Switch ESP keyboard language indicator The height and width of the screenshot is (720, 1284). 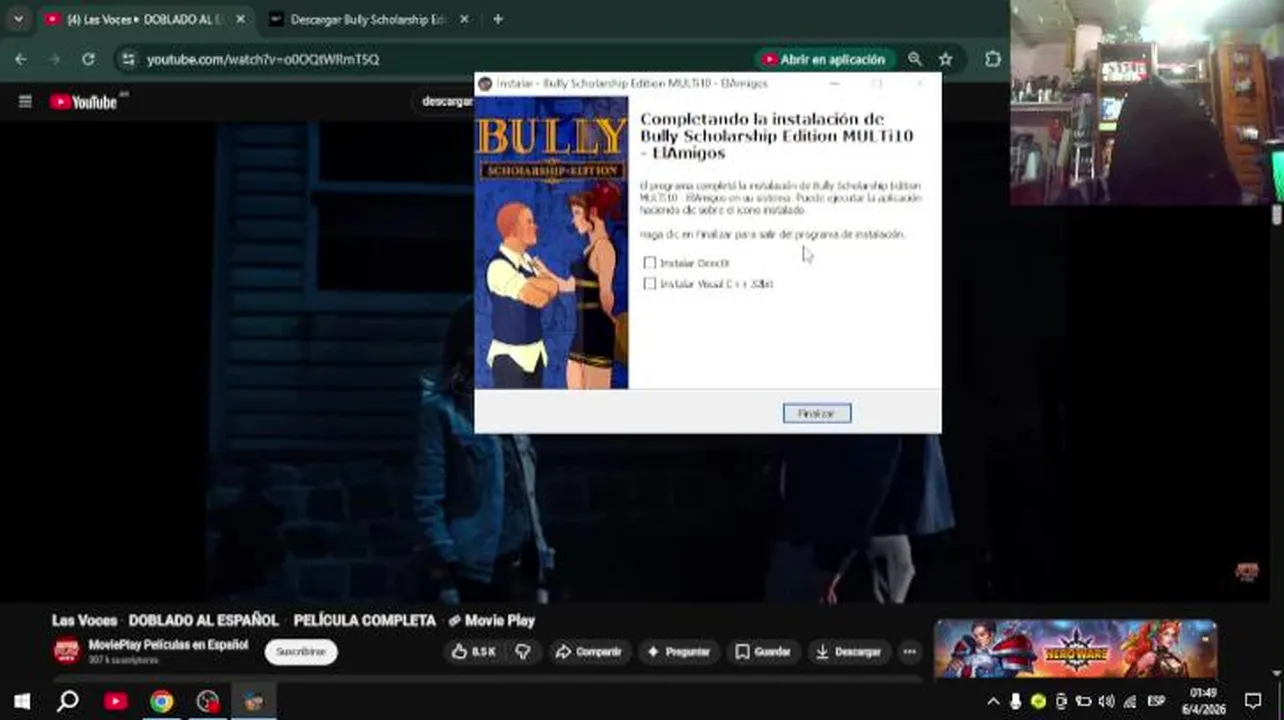1157,701
